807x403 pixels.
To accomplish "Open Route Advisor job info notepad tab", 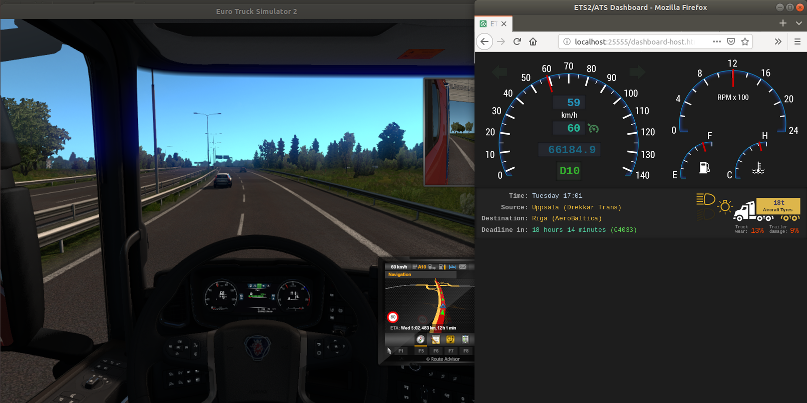I will pyautogui.click(x=435, y=339).
